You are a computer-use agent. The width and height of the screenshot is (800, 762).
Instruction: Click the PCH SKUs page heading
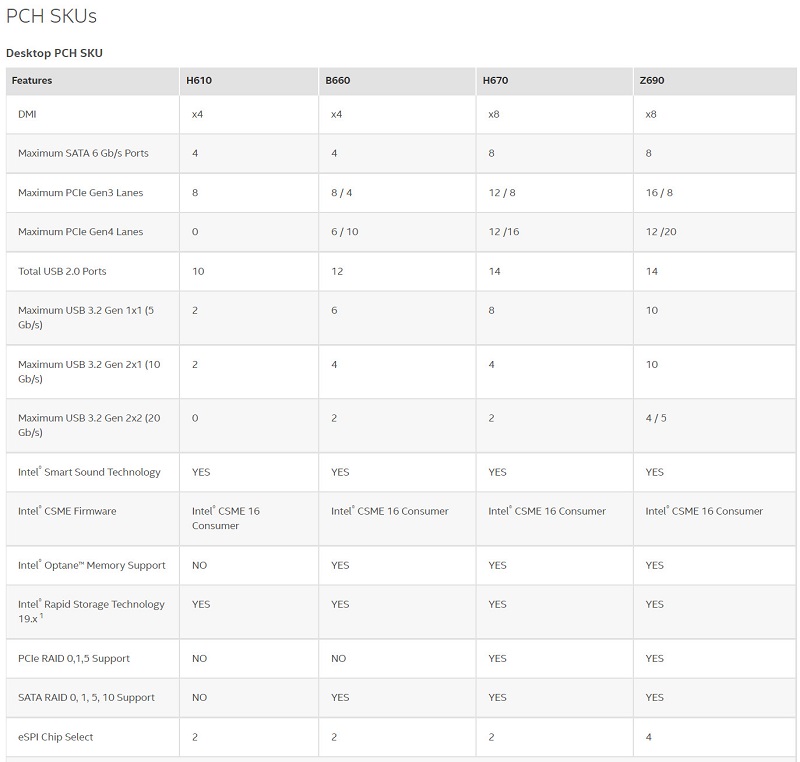point(52,17)
